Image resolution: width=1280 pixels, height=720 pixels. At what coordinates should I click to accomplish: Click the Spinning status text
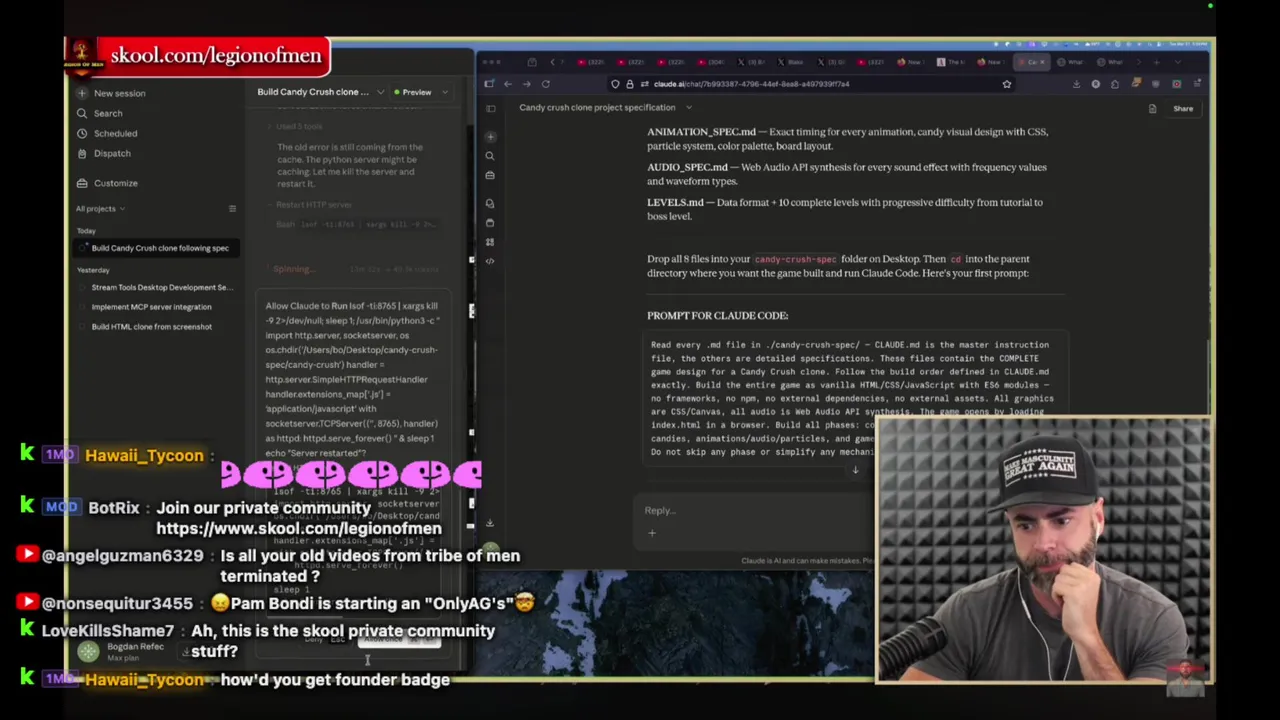click(x=293, y=269)
